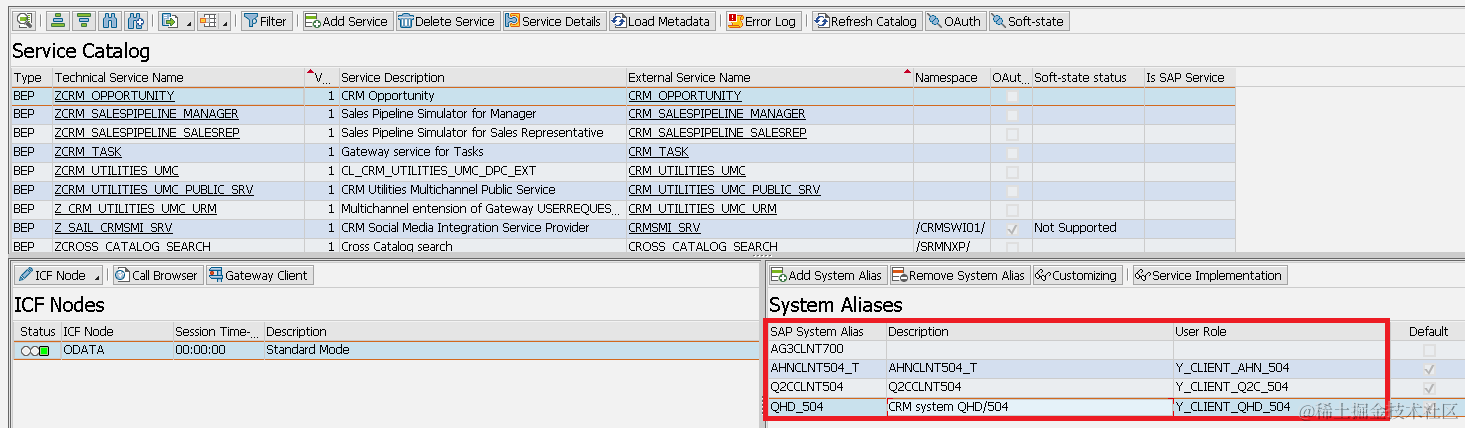This screenshot has height=428, width=1465.
Task: Sort the catalog in descending order
Action: 85,20
